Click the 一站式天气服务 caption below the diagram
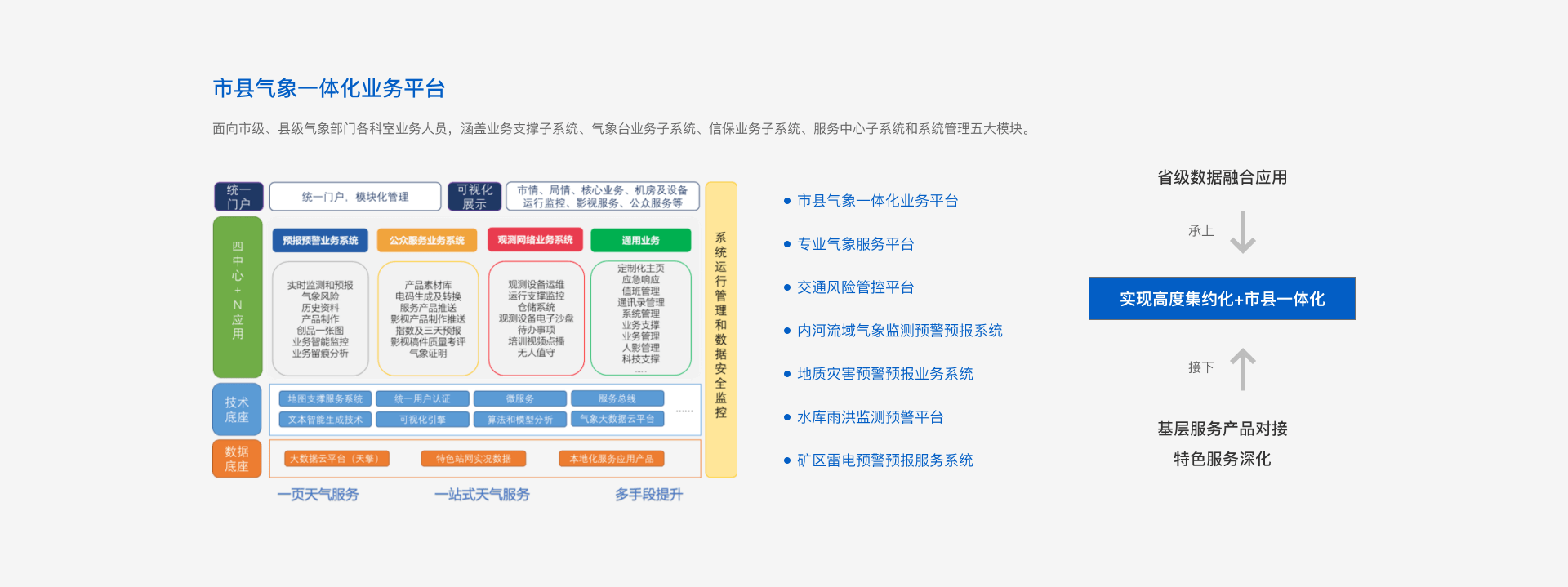The height and width of the screenshot is (587, 1568). click(482, 495)
